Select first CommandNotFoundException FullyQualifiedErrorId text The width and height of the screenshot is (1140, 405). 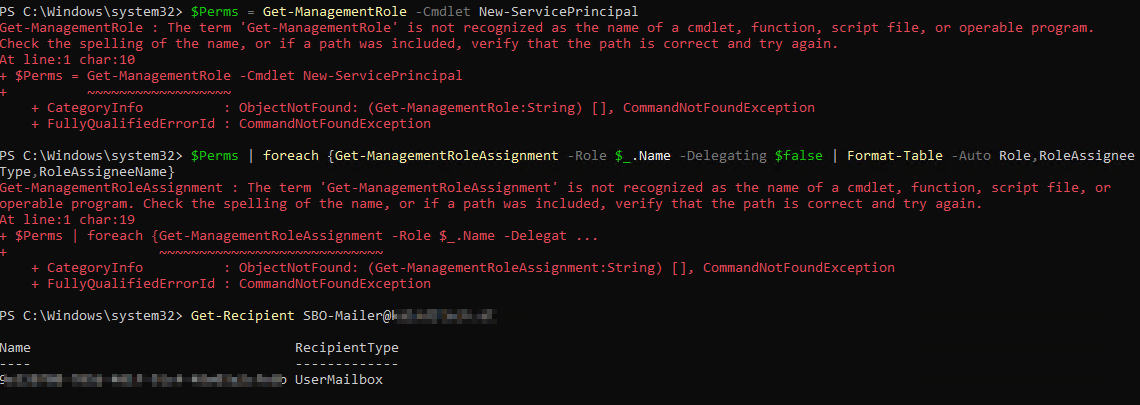coord(334,124)
